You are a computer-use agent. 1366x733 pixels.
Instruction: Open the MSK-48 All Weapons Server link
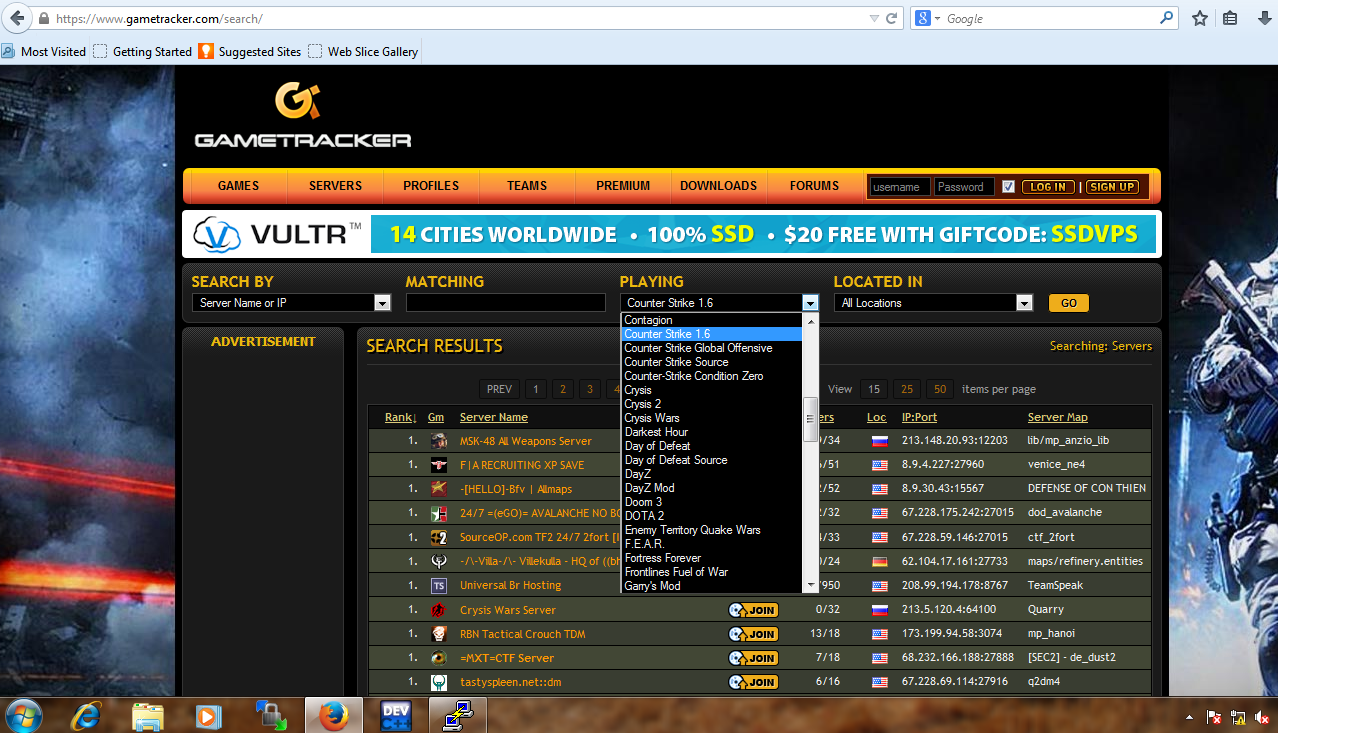526,441
